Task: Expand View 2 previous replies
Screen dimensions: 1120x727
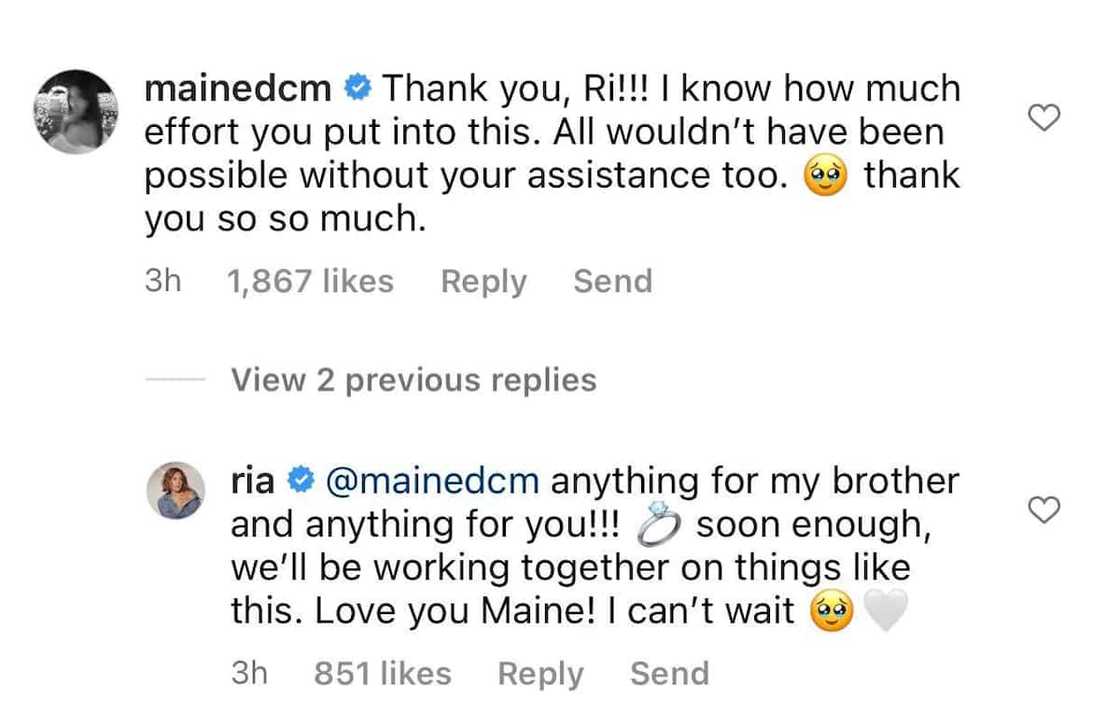Action: click(x=413, y=380)
